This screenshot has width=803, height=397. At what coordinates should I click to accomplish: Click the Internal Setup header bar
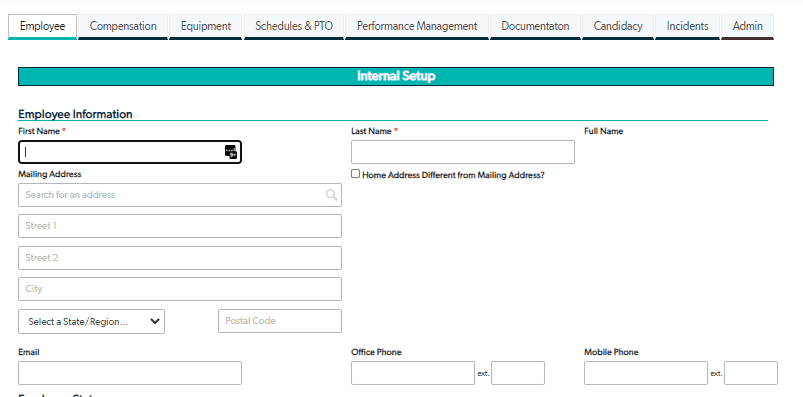pos(396,76)
